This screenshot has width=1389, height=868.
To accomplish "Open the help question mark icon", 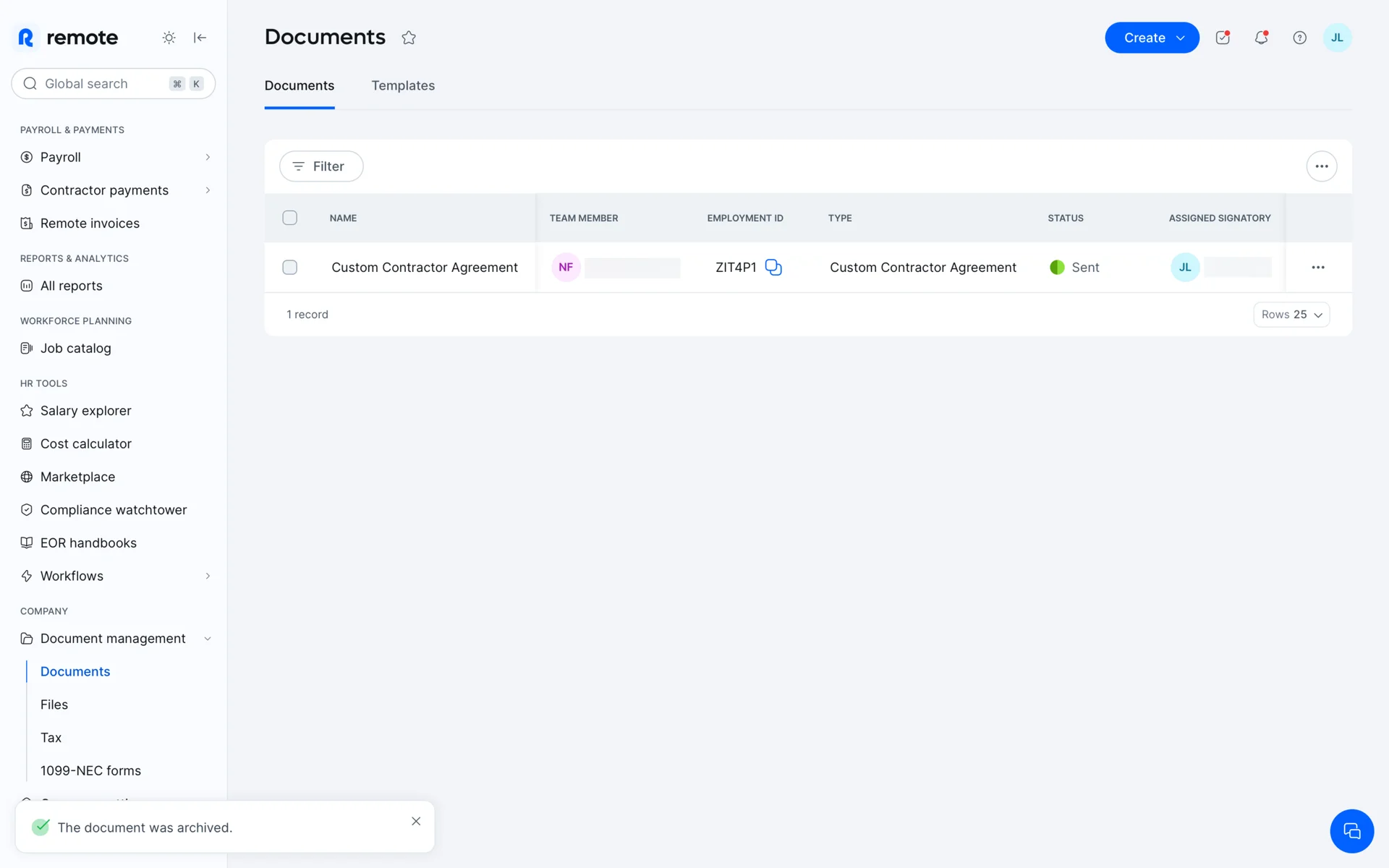I will tap(1299, 38).
